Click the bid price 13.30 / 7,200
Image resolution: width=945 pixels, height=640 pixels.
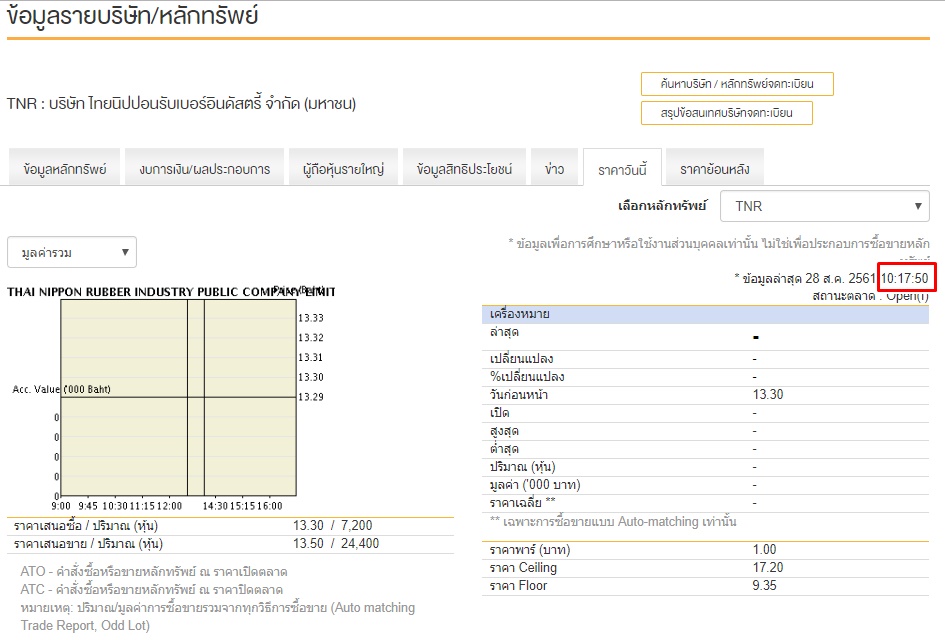(x=333, y=525)
